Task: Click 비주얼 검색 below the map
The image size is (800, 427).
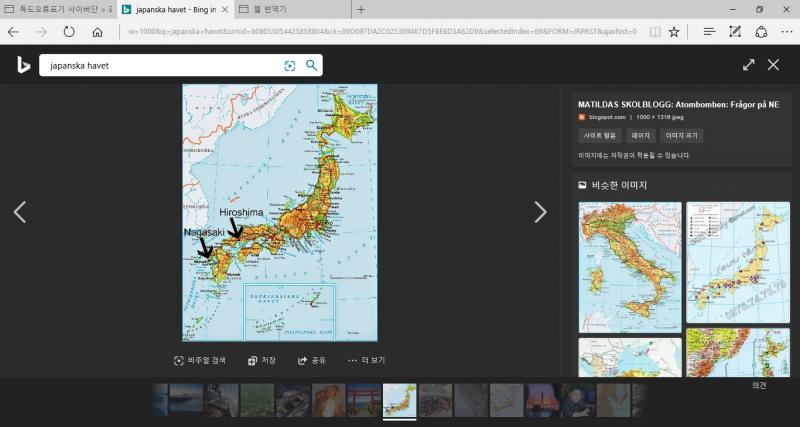Action: (x=200, y=360)
